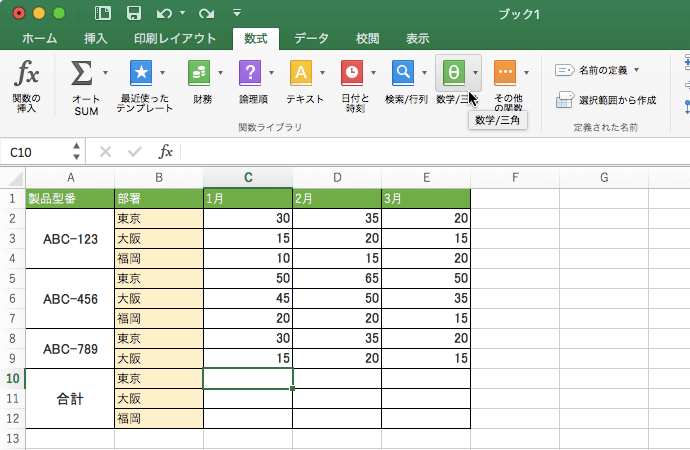
Task: Click the Name Box stepper arrows
Action: [76, 151]
